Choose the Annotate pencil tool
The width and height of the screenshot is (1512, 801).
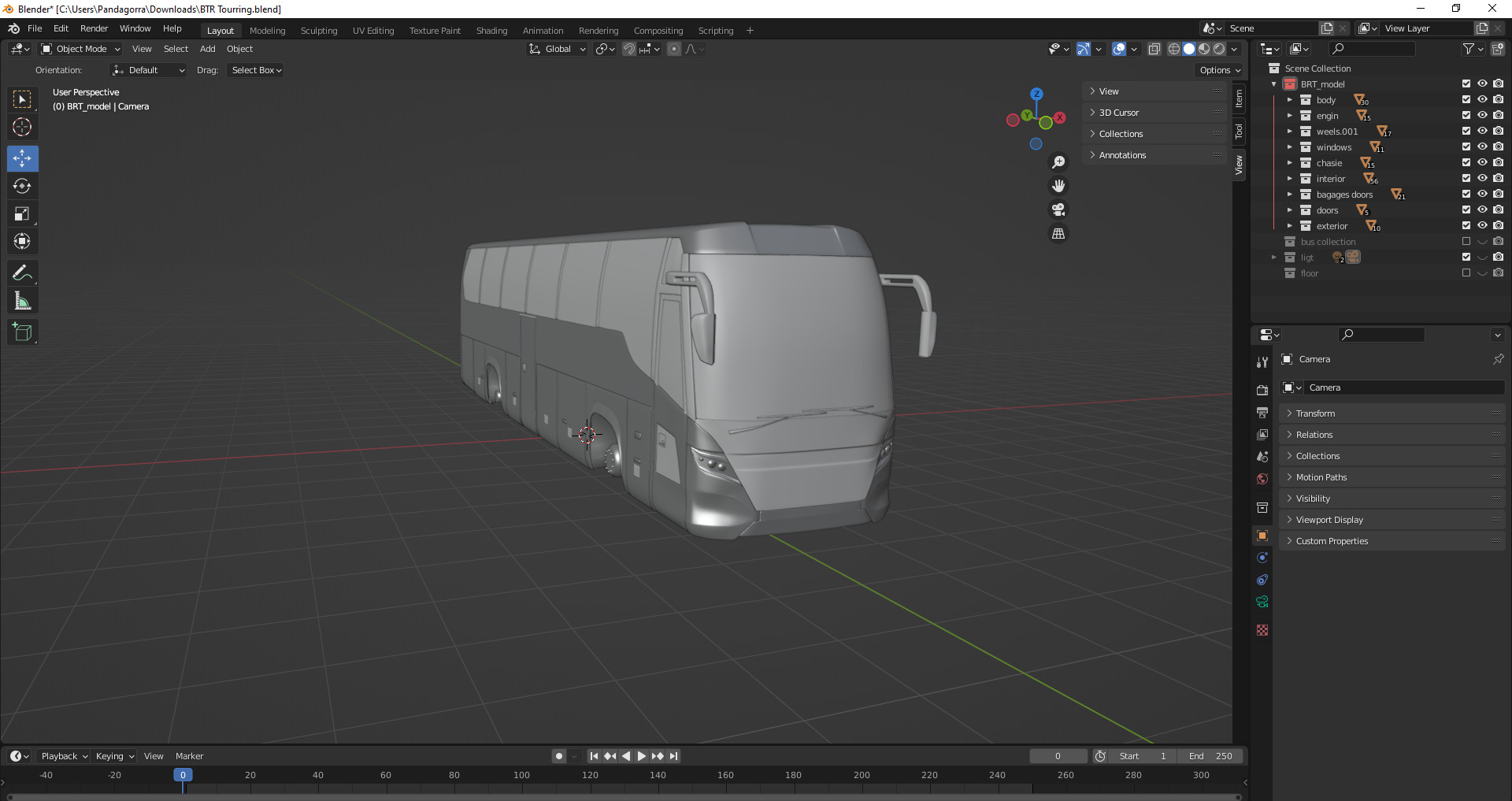(x=22, y=273)
